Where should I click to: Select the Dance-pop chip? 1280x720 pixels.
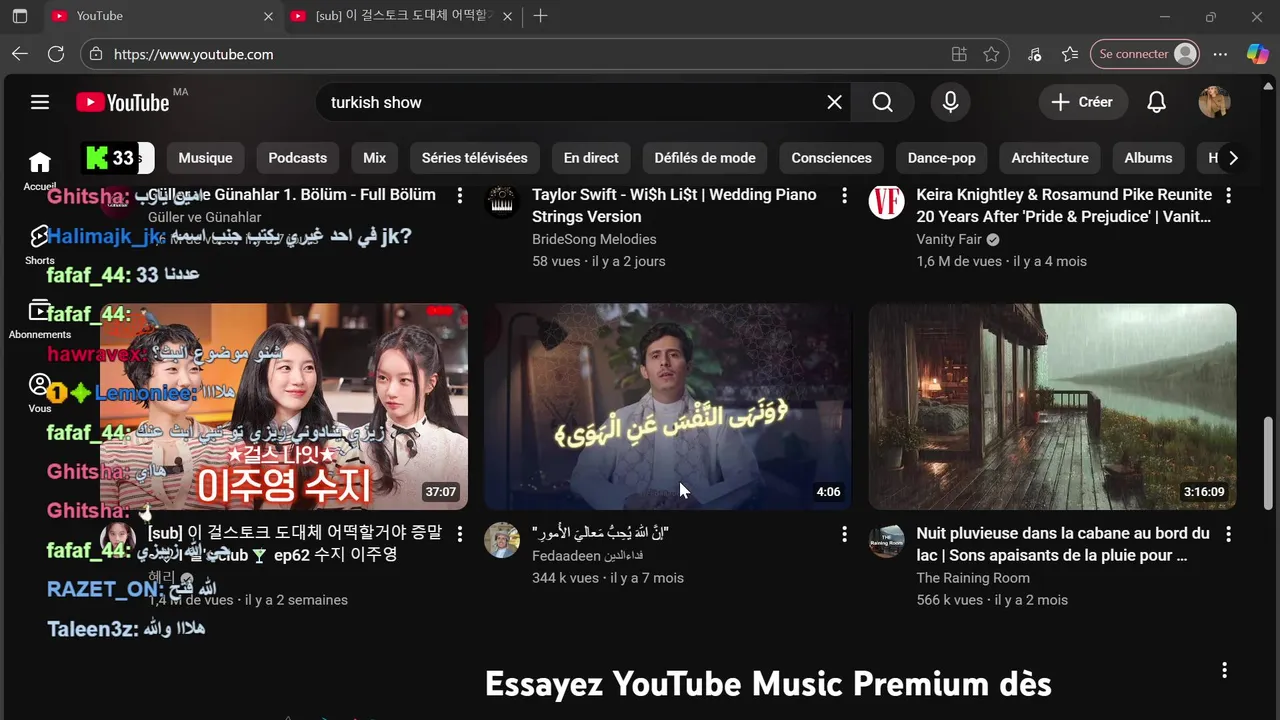pos(942,158)
